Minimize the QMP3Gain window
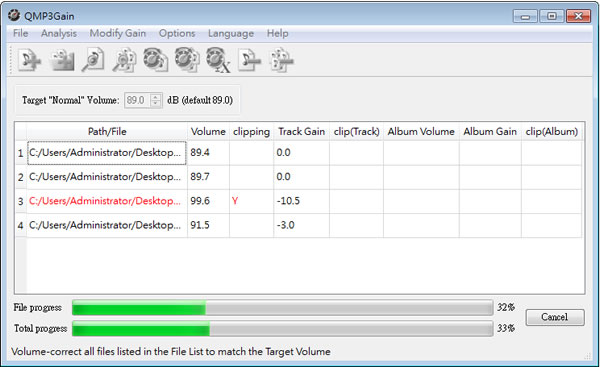This screenshot has height=367, width=600. click(525, 16)
